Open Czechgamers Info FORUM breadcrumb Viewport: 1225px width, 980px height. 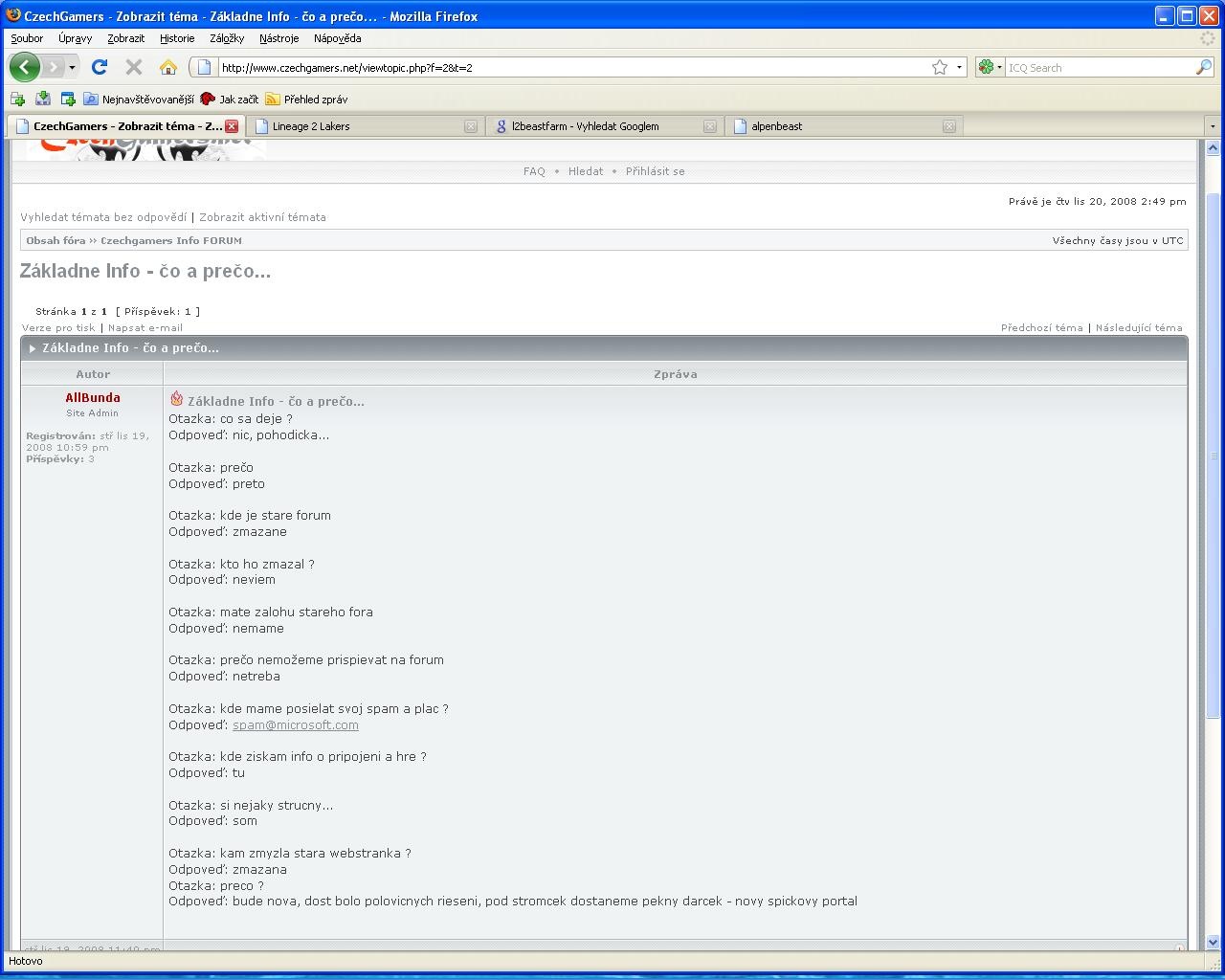(x=171, y=240)
